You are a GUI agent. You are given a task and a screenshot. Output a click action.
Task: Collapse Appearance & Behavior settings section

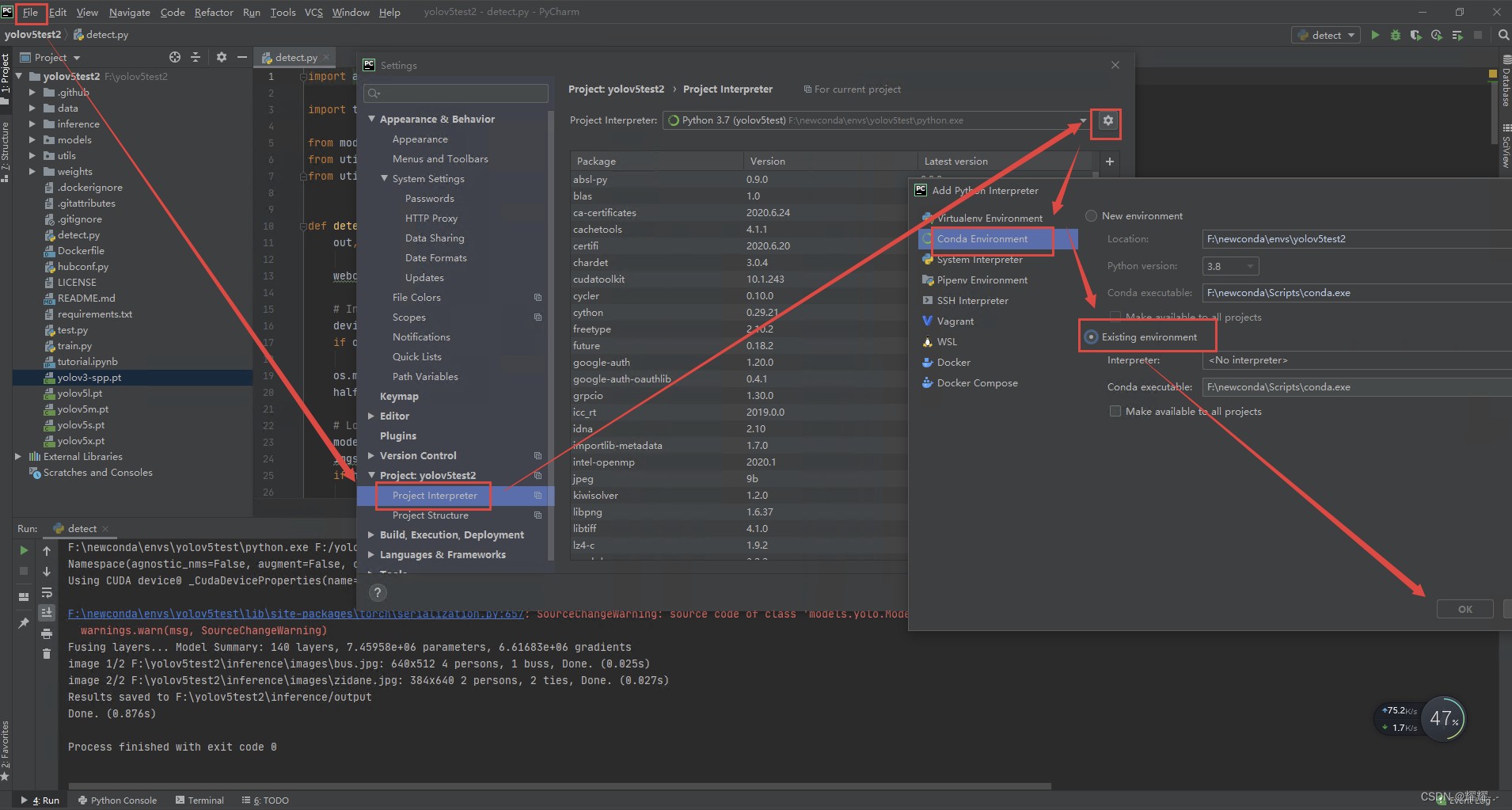pyautogui.click(x=372, y=120)
